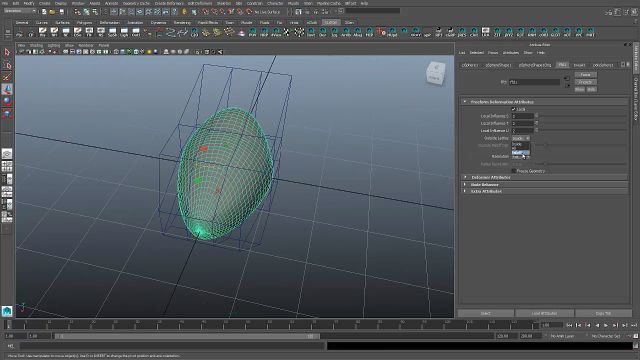
Task: Click the yellow light icon in viewport toolbar
Action: [x=149, y=52]
